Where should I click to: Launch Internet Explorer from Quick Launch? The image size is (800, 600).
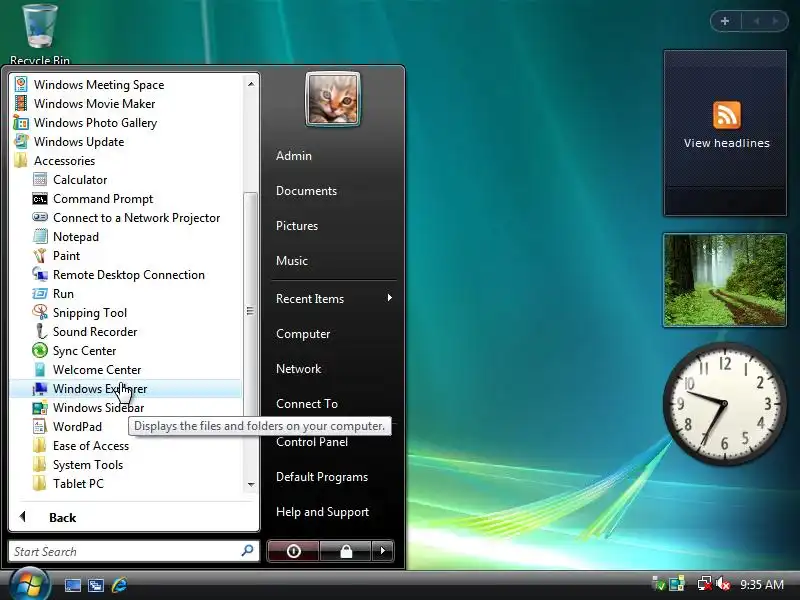tap(119, 585)
